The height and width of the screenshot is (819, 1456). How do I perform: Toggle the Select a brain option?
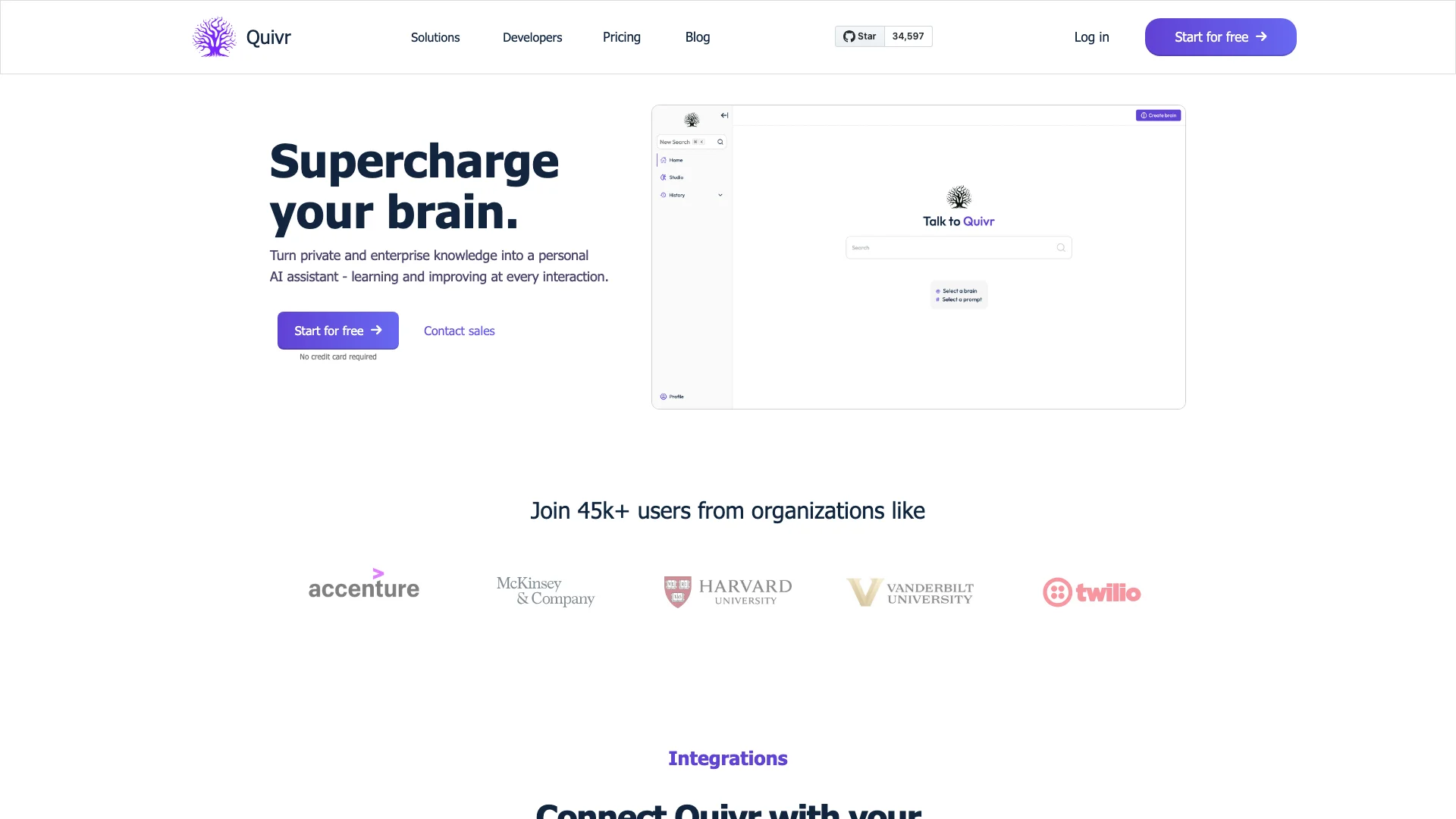(x=958, y=291)
